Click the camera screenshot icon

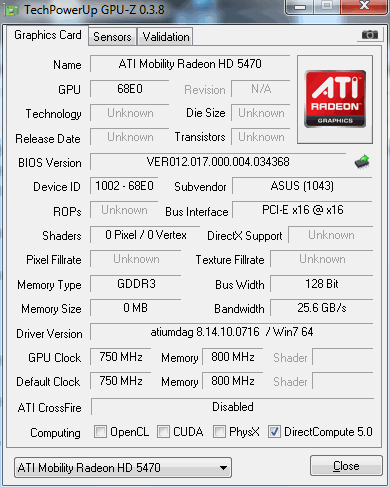tap(370, 35)
